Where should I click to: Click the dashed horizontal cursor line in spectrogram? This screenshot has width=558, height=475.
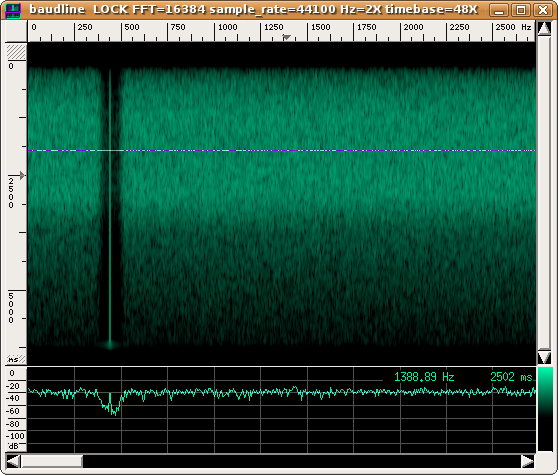[x=282, y=151]
